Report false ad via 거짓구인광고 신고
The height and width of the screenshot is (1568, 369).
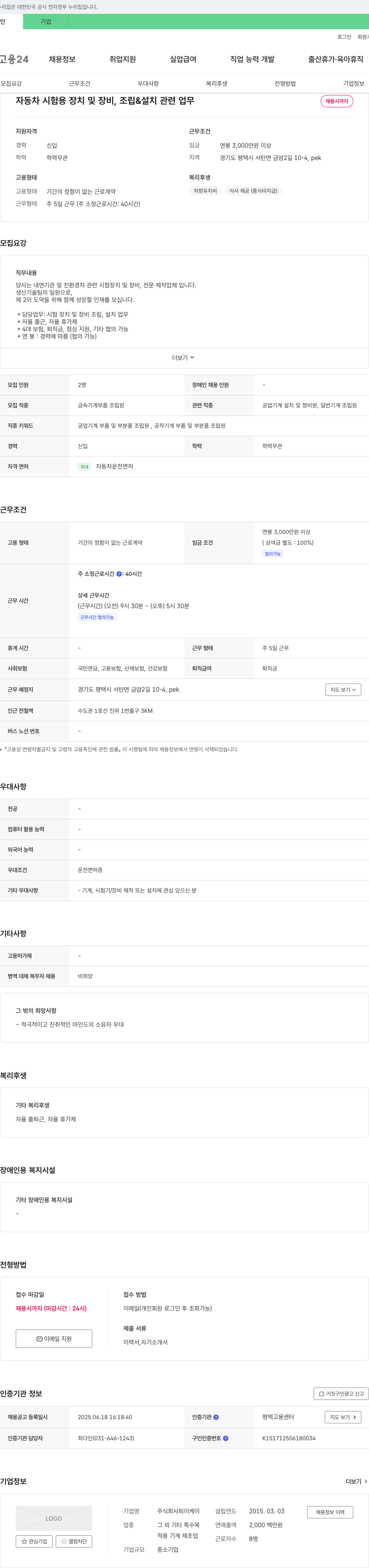[341, 1393]
